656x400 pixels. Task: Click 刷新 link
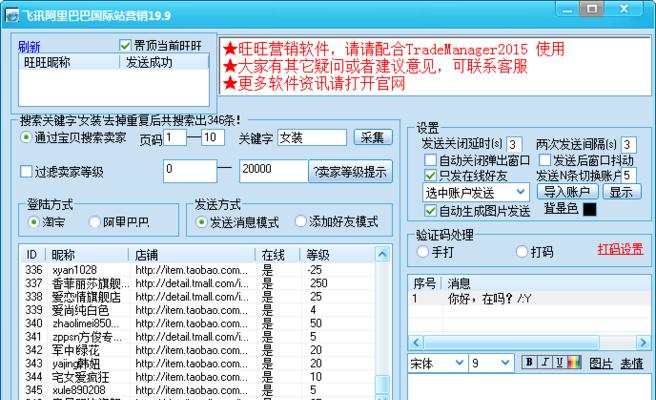tap(29, 46)
